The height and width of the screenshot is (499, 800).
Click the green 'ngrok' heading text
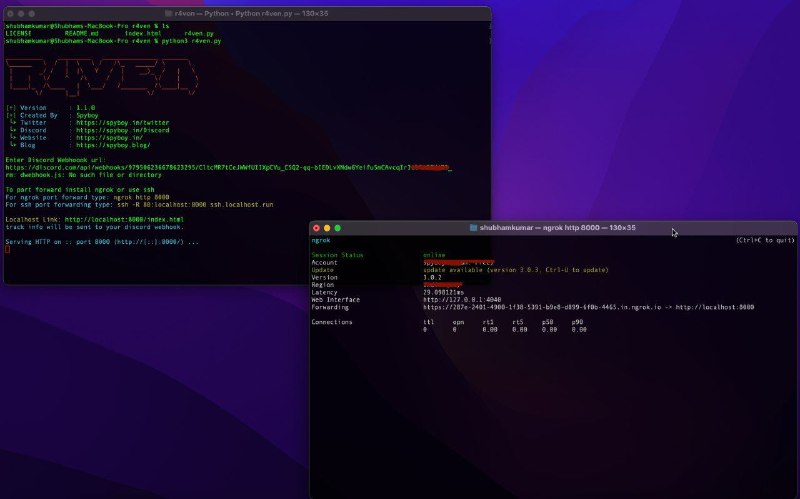321,240
